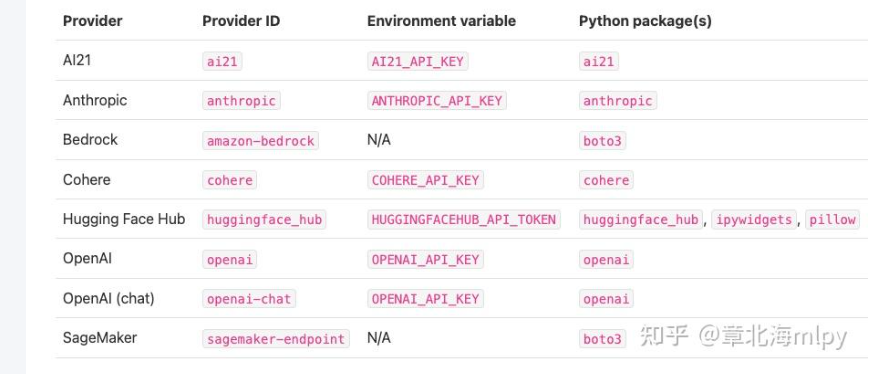Image resolution: width=875 pixels, height=374 pixels.
Task: Select the "ai21" code in Provider ID column
Action: [222, 61]
